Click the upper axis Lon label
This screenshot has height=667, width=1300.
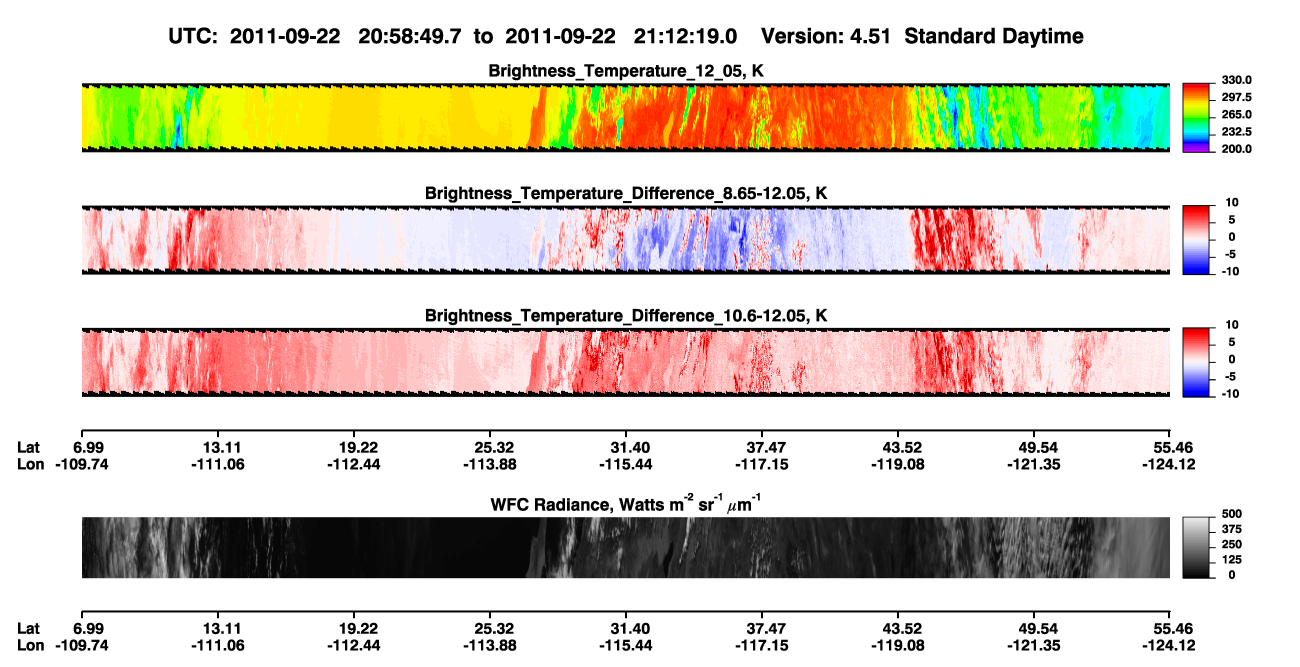pos(31,464)
